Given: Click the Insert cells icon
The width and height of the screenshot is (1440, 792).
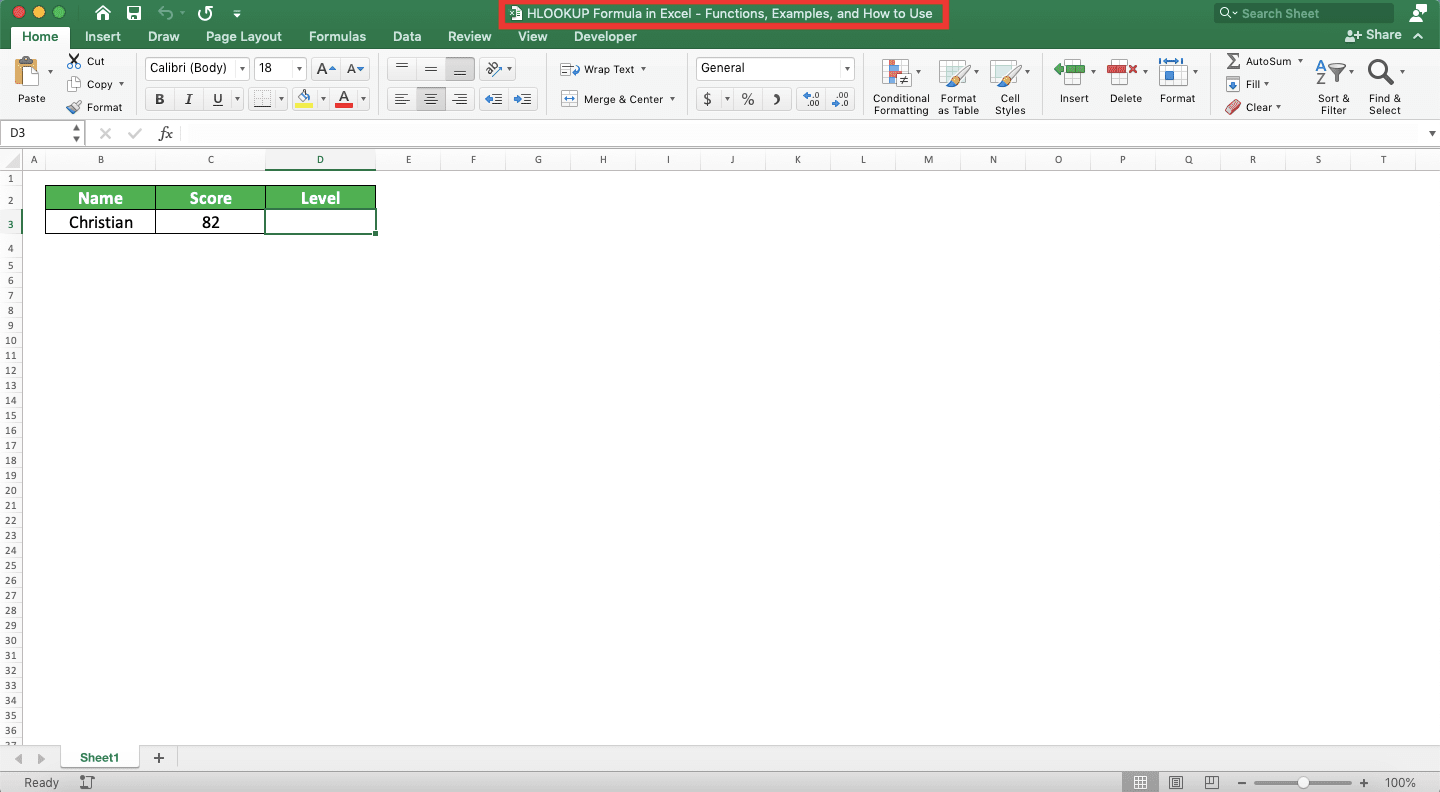Looking at the screenshot, I should 1070,72.
